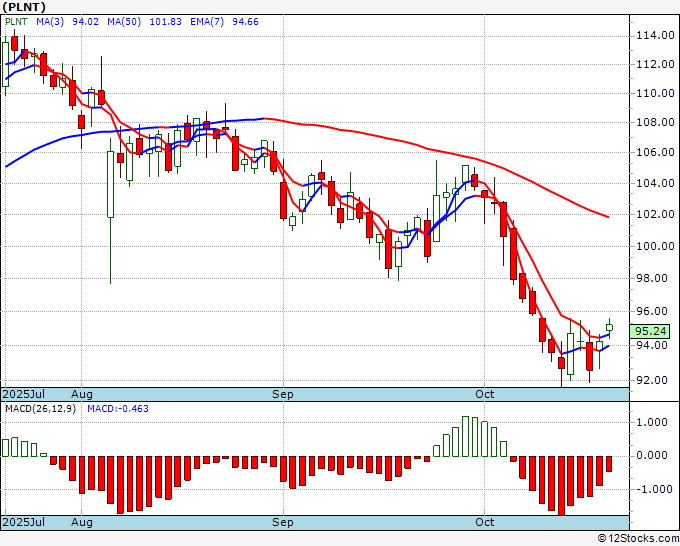This screenshot has height=546, width=680.
Task: Select the PLNT legend label
Action: click(16, 22)
